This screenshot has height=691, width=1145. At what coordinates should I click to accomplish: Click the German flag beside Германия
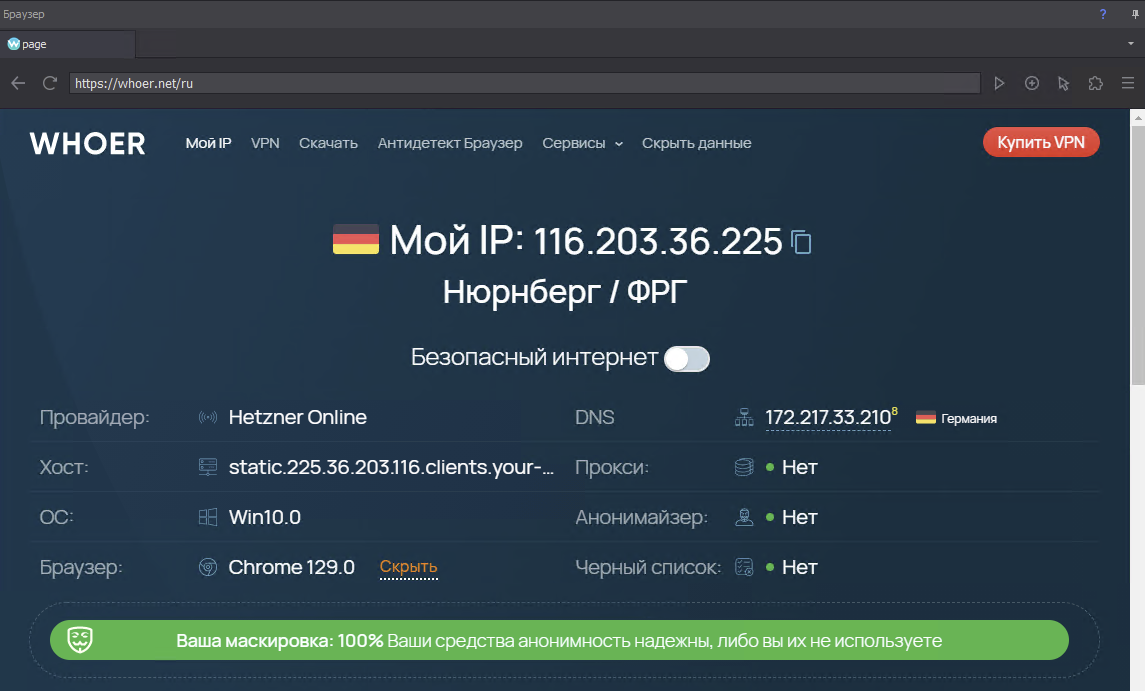[926, 418]
